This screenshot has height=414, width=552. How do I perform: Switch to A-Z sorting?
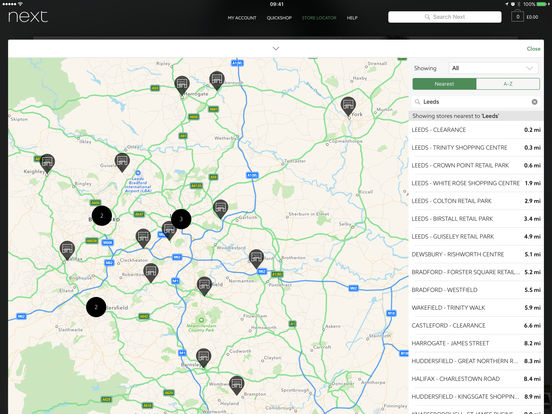pyautogui.click(x=508, y=84)
